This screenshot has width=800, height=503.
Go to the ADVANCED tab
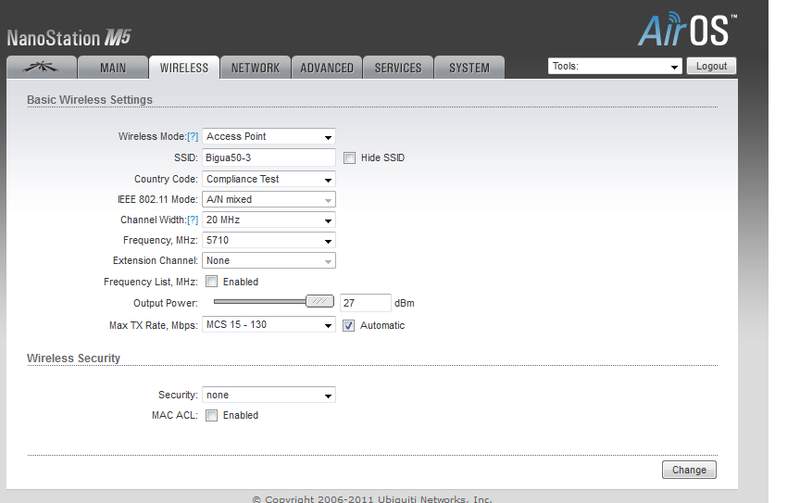[x=327, y=67]
